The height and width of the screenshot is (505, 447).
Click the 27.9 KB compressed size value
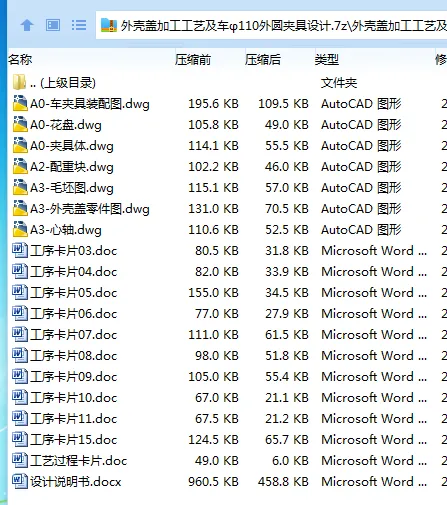coord(287,314)
